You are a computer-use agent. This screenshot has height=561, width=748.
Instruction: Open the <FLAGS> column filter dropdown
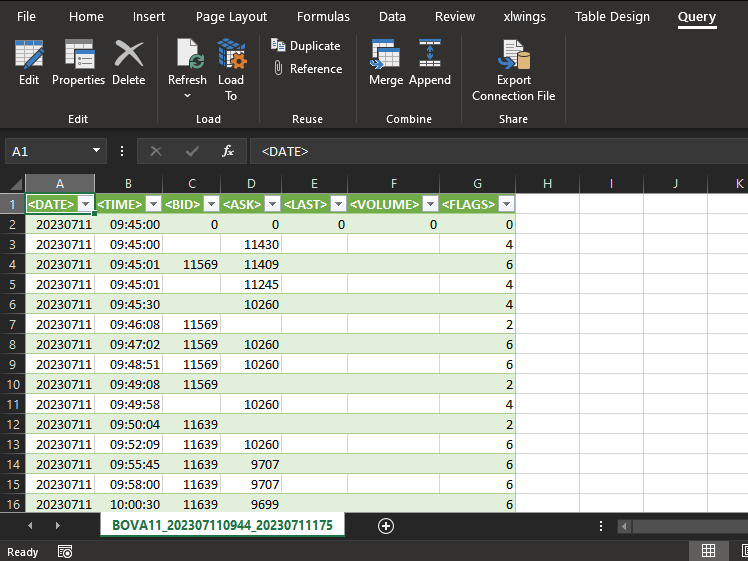(506, 204)
